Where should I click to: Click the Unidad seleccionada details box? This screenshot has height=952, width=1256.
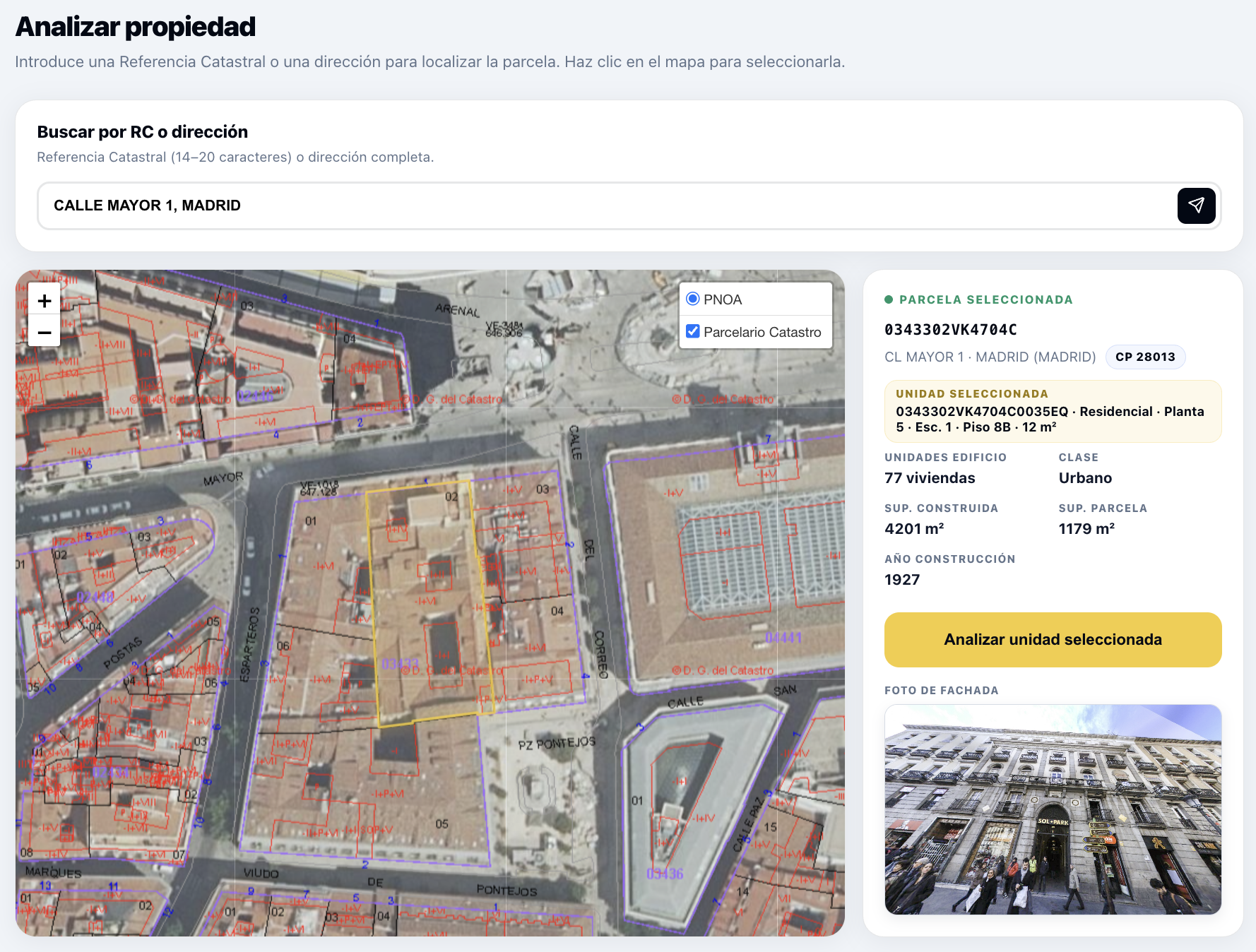click(1053, 411)
